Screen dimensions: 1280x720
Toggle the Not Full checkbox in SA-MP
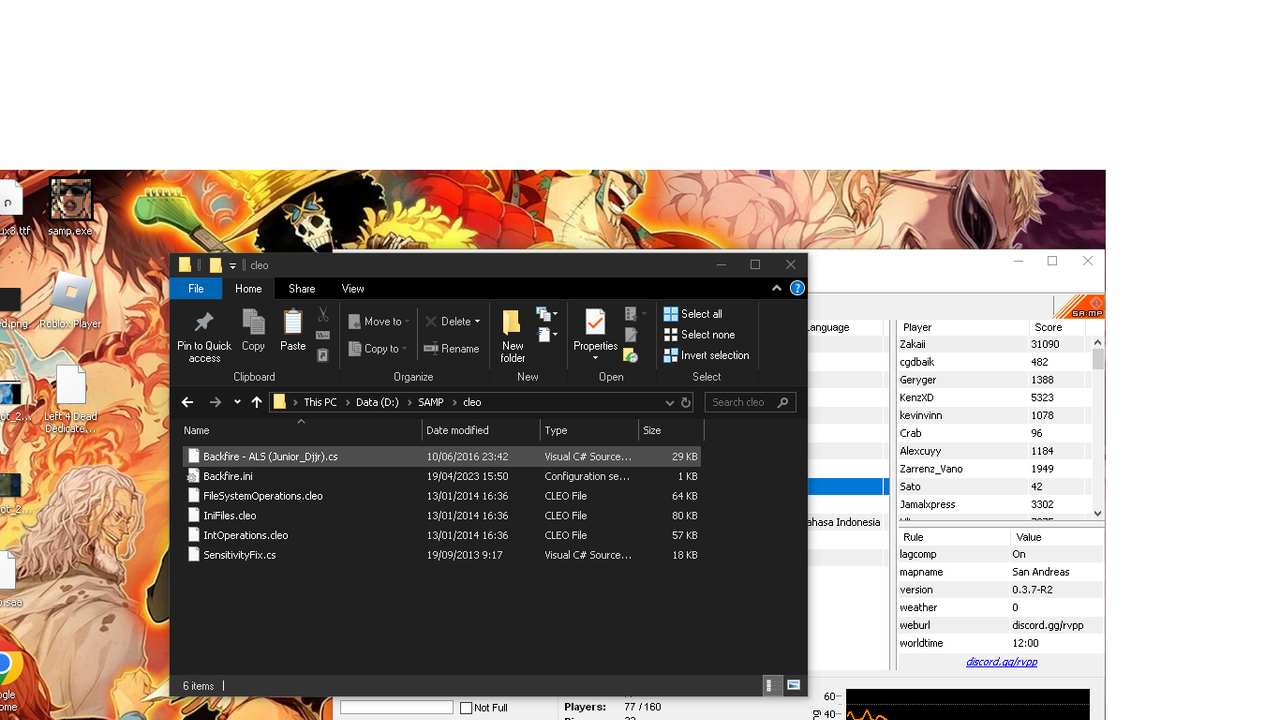(466, 708)
